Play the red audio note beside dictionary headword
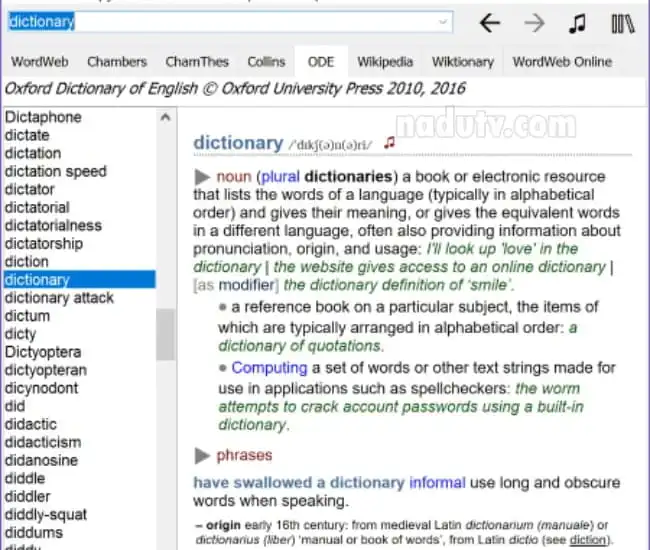Image resolution: width=650 pixels, height=550 pixels. pos(389,143)
